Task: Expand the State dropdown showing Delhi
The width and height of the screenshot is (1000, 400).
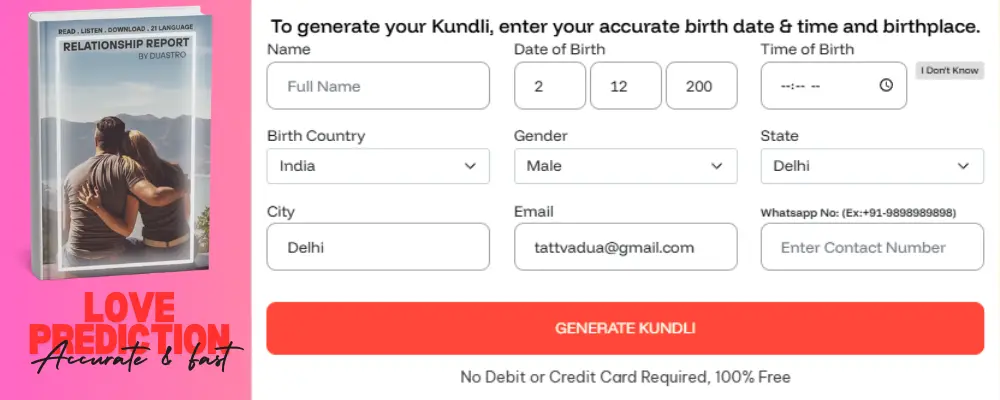Action: pos(872,166)
